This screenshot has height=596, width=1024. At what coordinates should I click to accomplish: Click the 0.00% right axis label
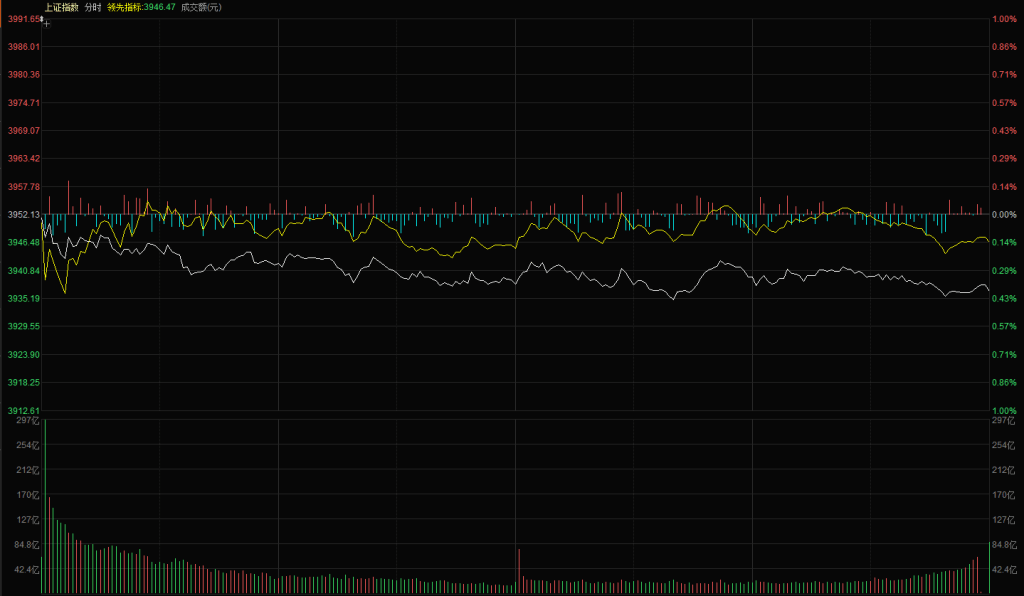pos(1004,214)
